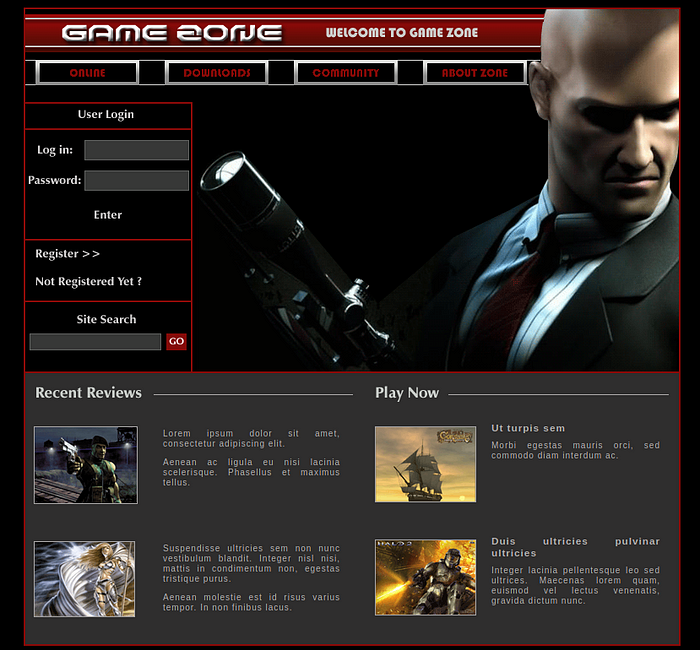700x650 pixels.
Task: Click the Aenean molestie est id risus paragraph
Action: [x=251, y=602]
